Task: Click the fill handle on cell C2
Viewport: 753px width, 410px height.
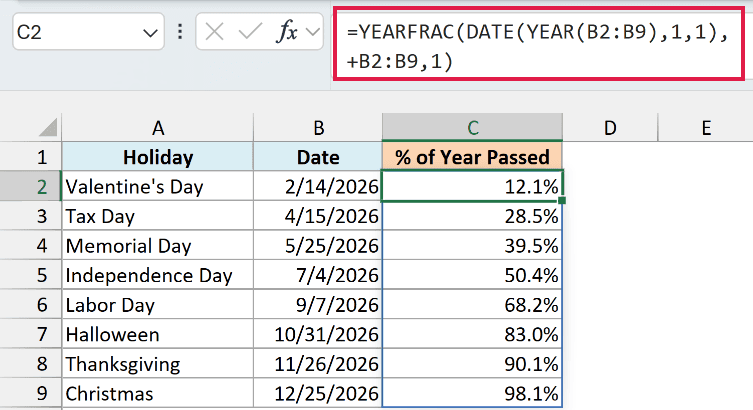Action: [x=562, y=200]
